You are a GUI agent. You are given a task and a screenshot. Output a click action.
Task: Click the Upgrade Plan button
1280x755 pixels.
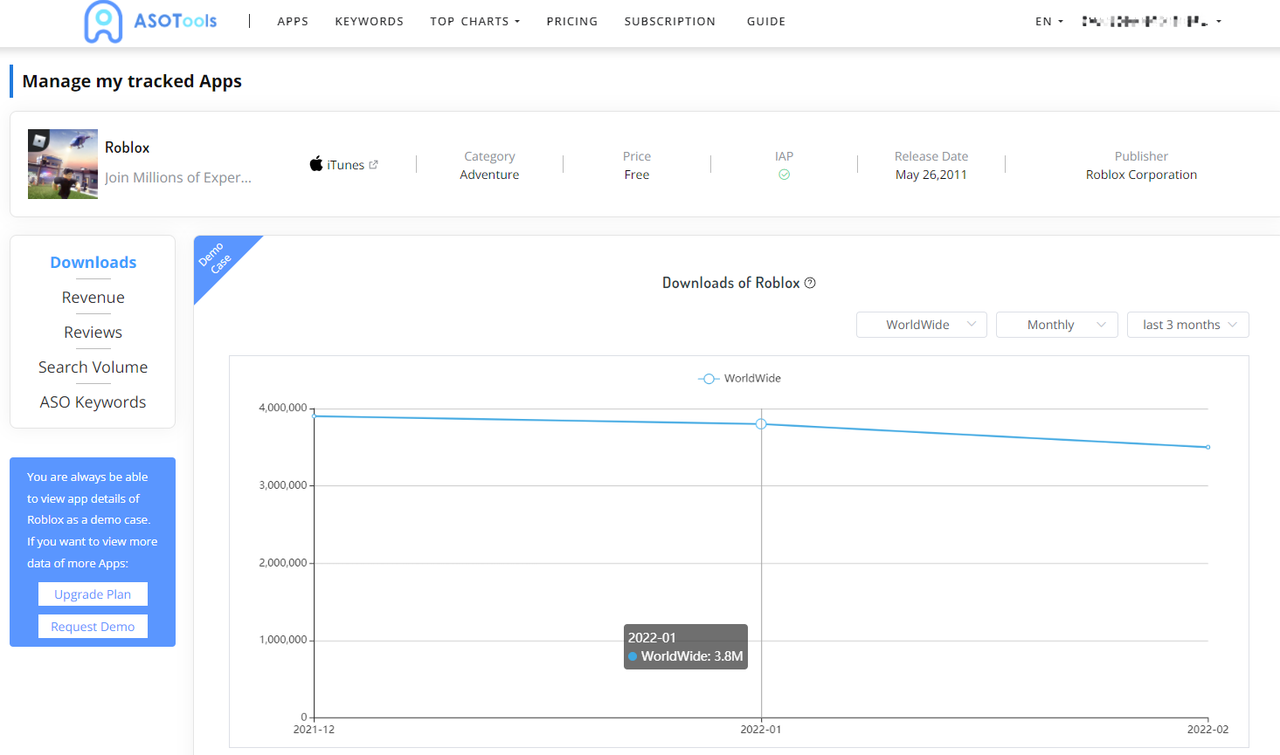coord(92,593)
